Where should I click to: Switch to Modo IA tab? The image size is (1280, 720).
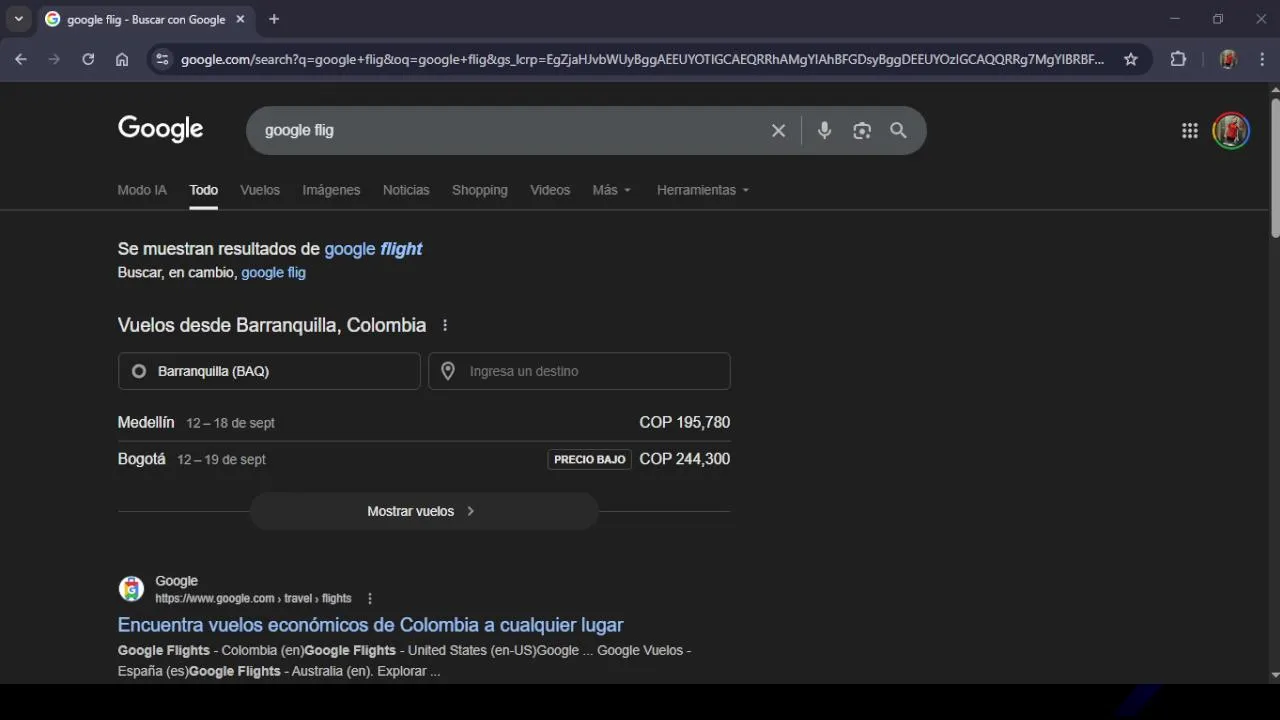[x=142, y=190]
